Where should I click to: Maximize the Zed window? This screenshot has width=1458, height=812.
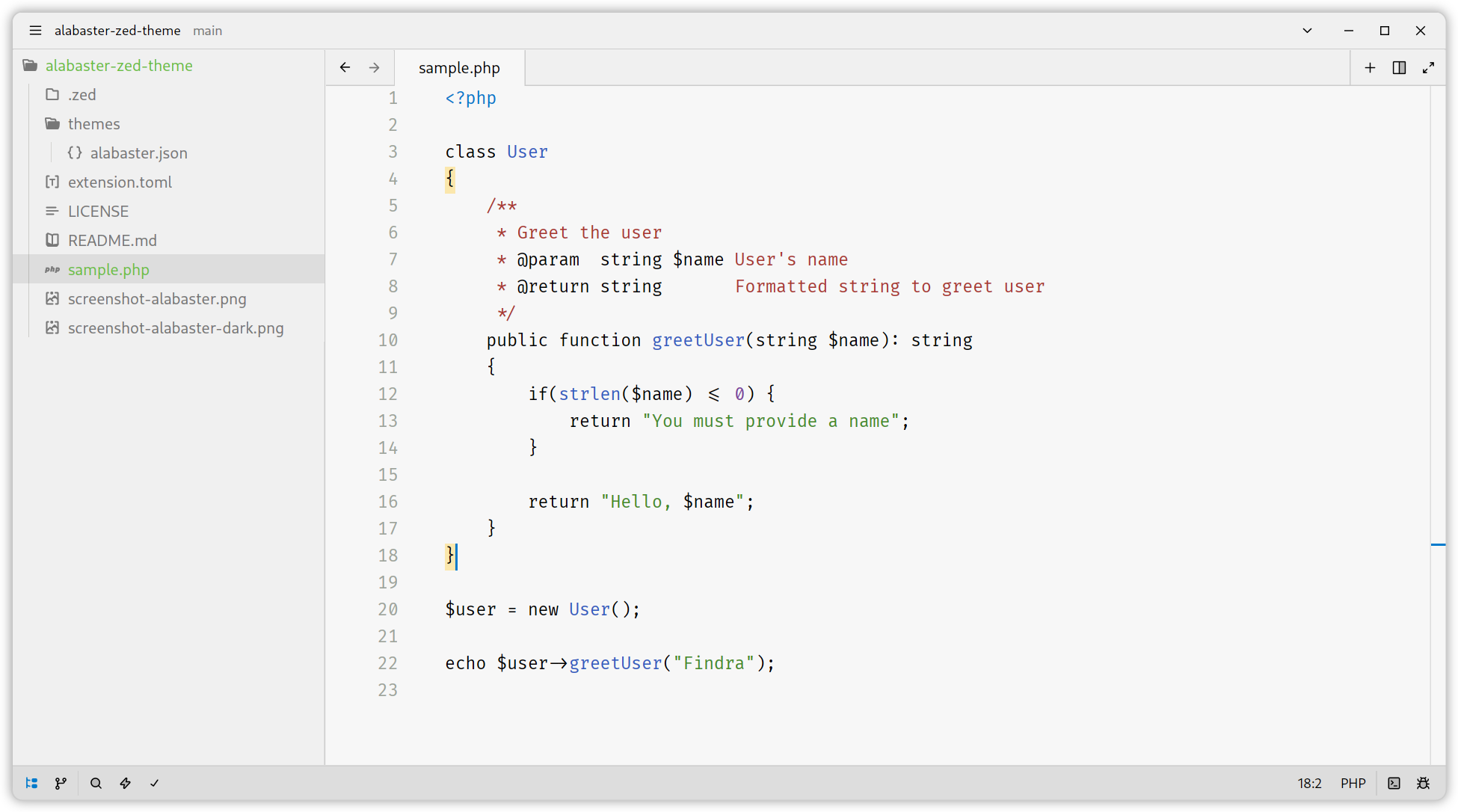click(1384, 31)
